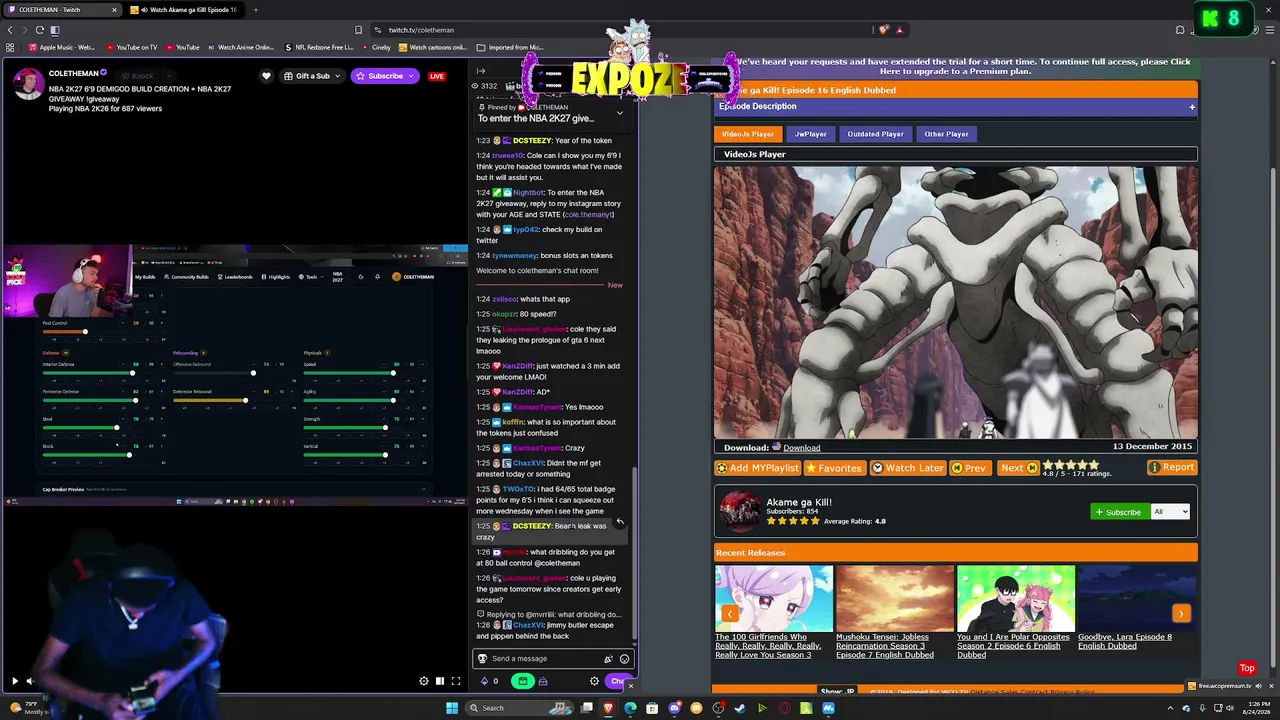Unmute the Twitch player volume
Viewport: 1280px width, 720px height.
pyautogui.click(x=30, y=681)
